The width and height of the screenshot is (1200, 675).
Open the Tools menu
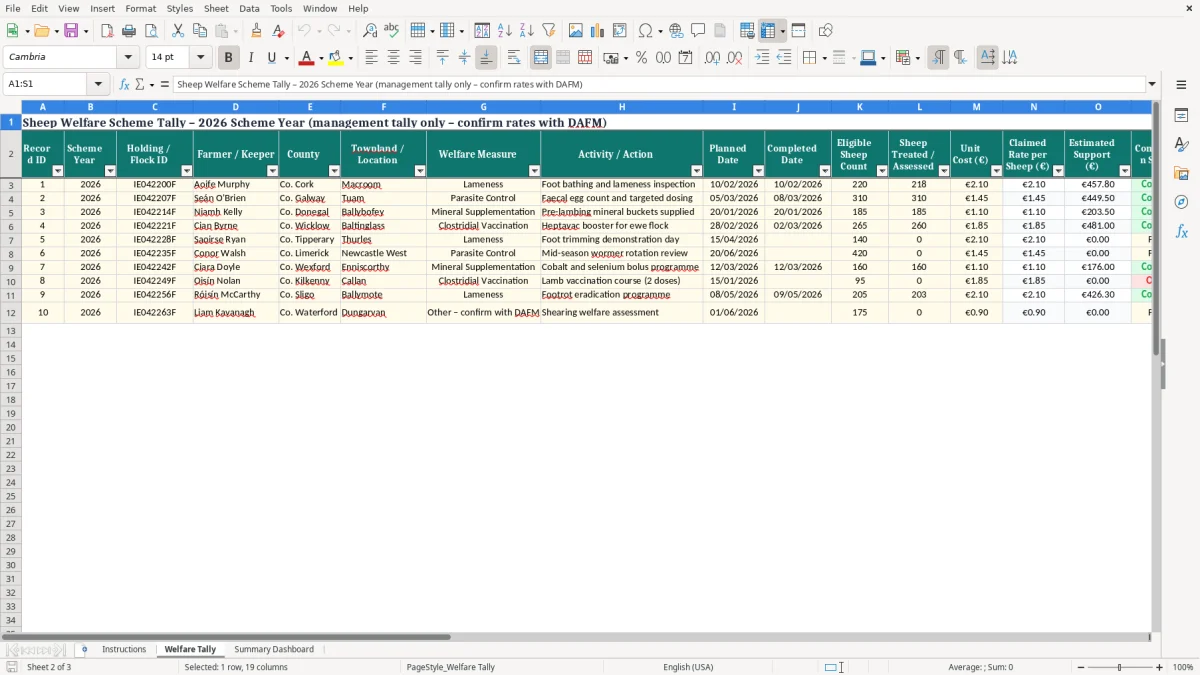click(281, 8)
